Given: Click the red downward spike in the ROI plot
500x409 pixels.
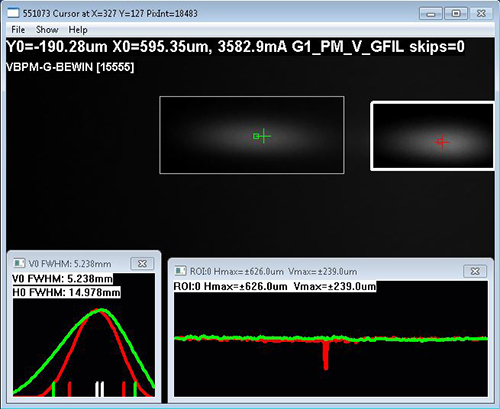Looking at the screenshot, I should tap(326, 355).
